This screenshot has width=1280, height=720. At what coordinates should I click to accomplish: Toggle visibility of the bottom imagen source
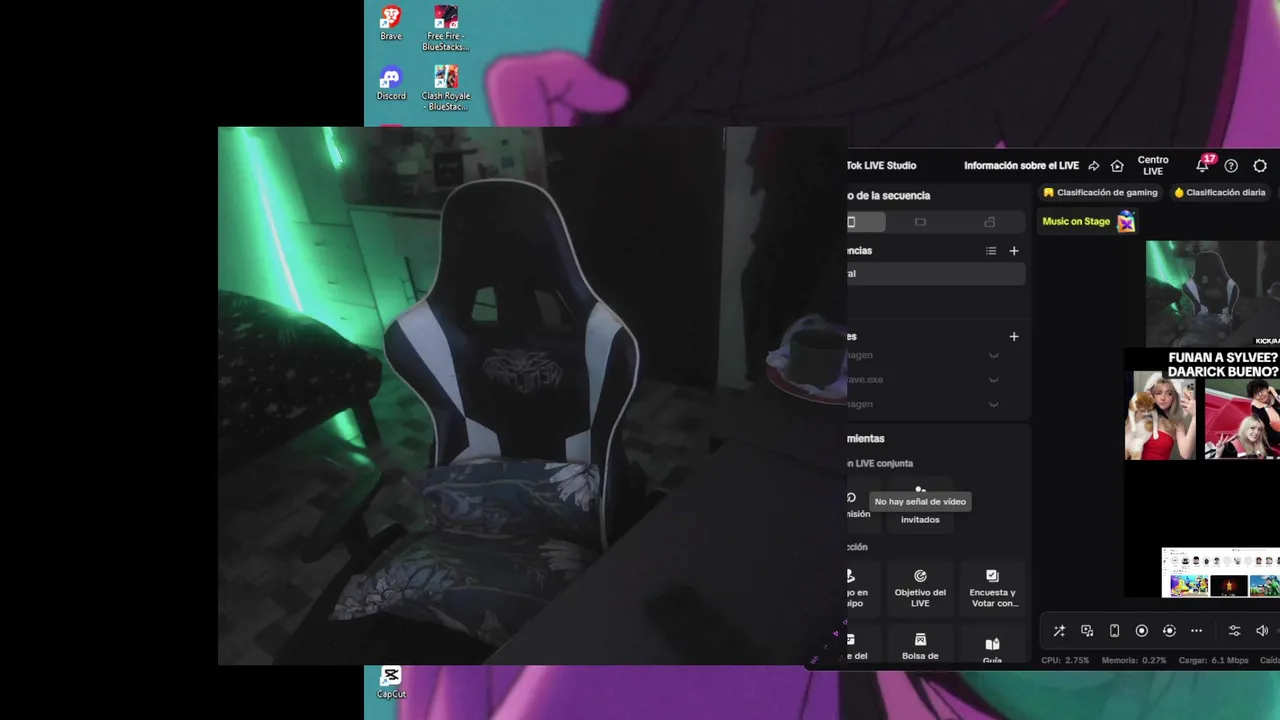pos(994,404)
